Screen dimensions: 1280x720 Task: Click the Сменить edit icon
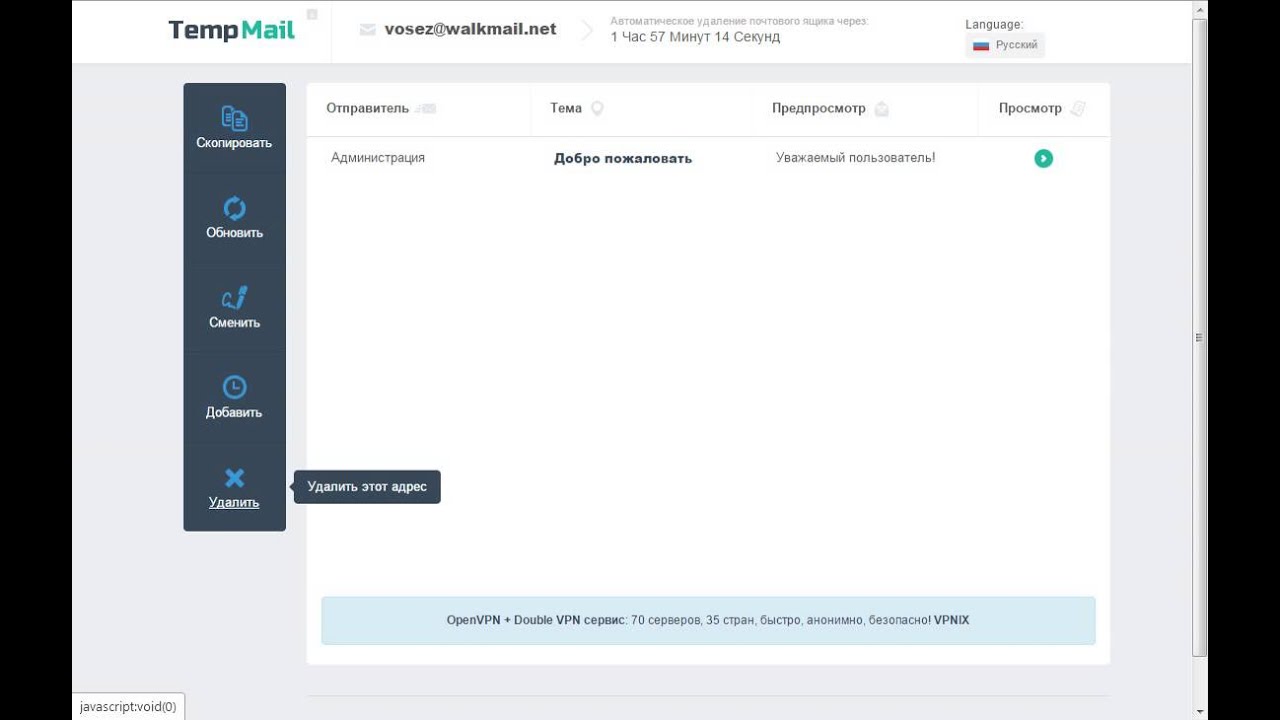pos(234,298)
